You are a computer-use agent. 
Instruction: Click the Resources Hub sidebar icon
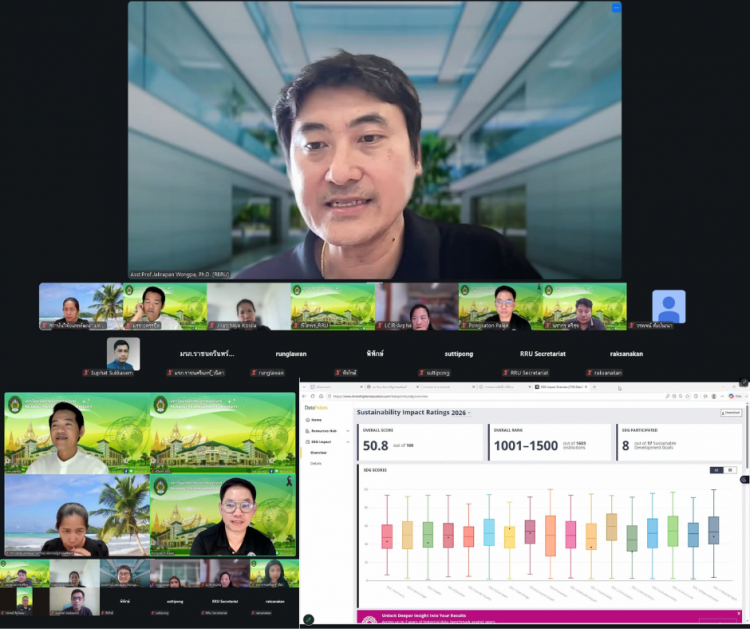tap(308, 431)
